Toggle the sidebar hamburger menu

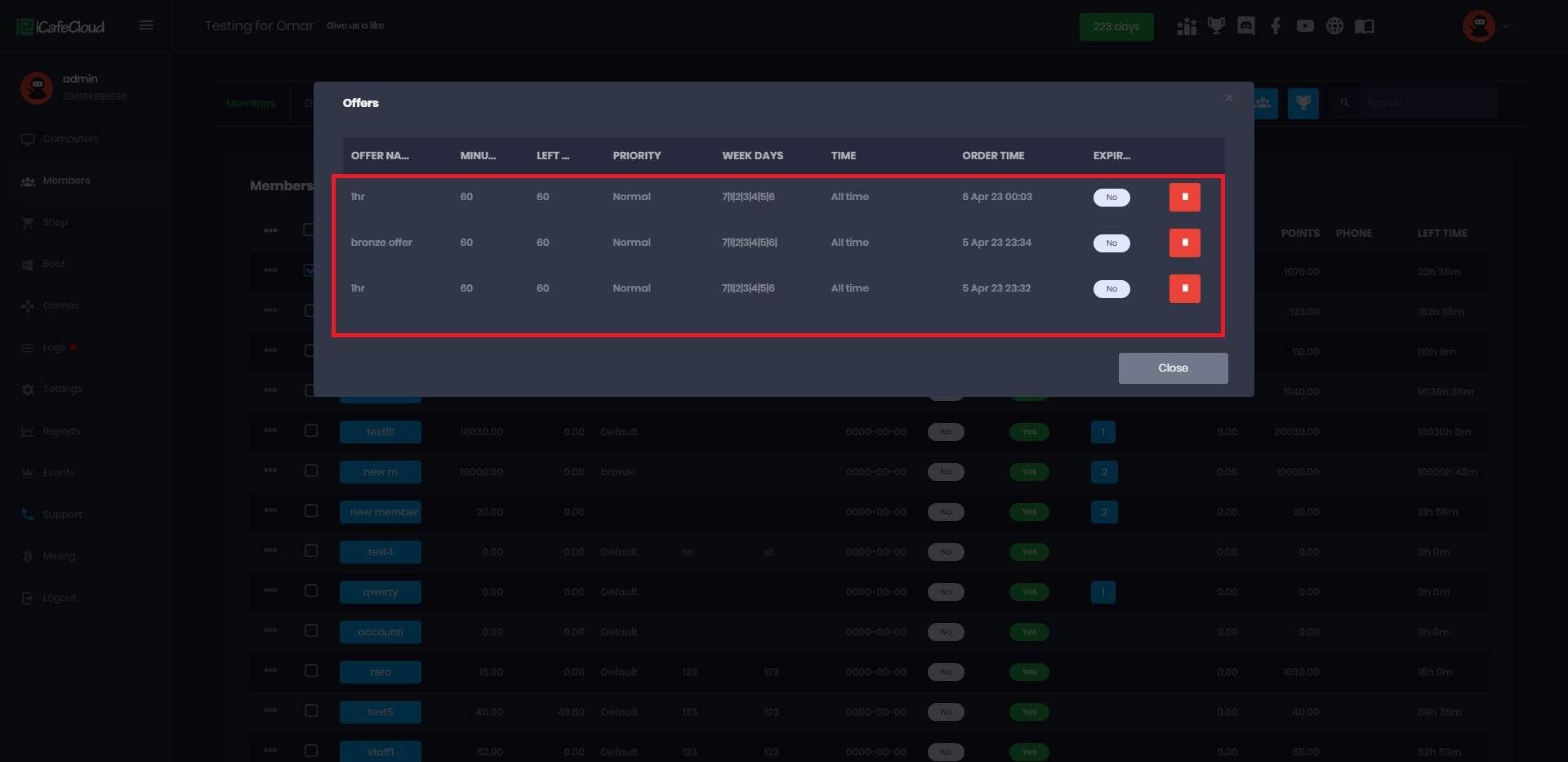coord(146,25)
